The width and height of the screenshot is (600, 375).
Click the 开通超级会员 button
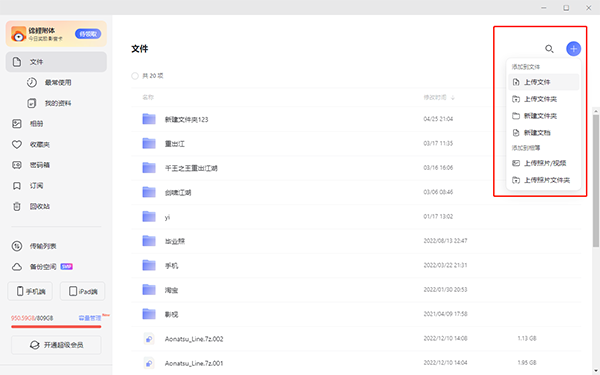coord(56,345)
